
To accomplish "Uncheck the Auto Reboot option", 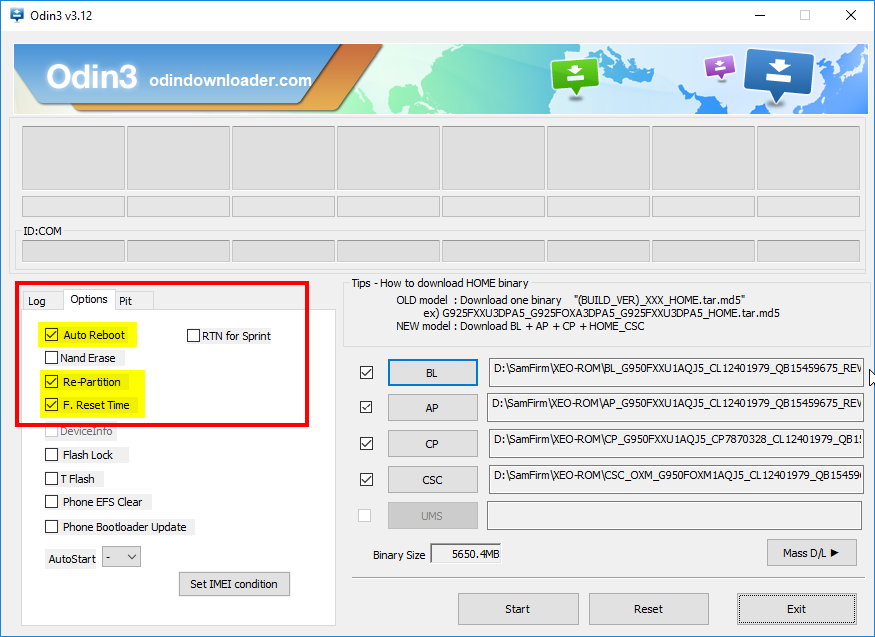I will (x=51, y=335).
